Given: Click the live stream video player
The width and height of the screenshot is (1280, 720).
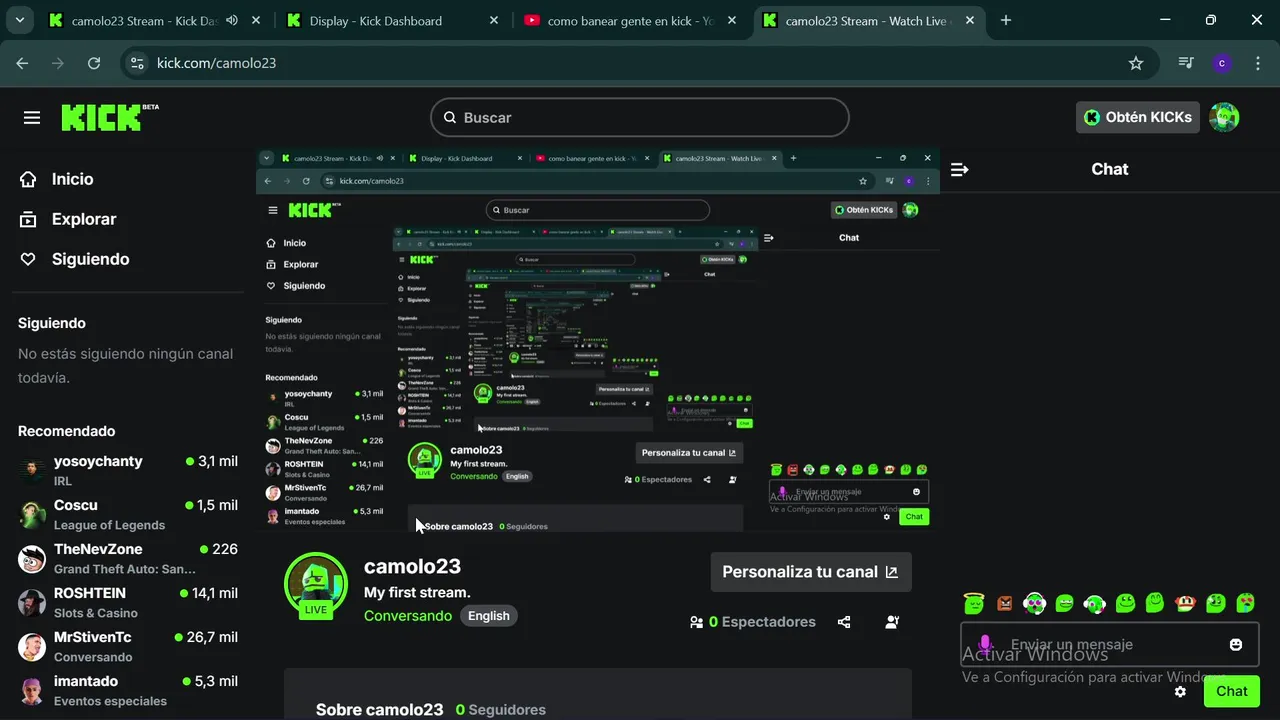Looking at the screenshot, I should coord(598,339).
